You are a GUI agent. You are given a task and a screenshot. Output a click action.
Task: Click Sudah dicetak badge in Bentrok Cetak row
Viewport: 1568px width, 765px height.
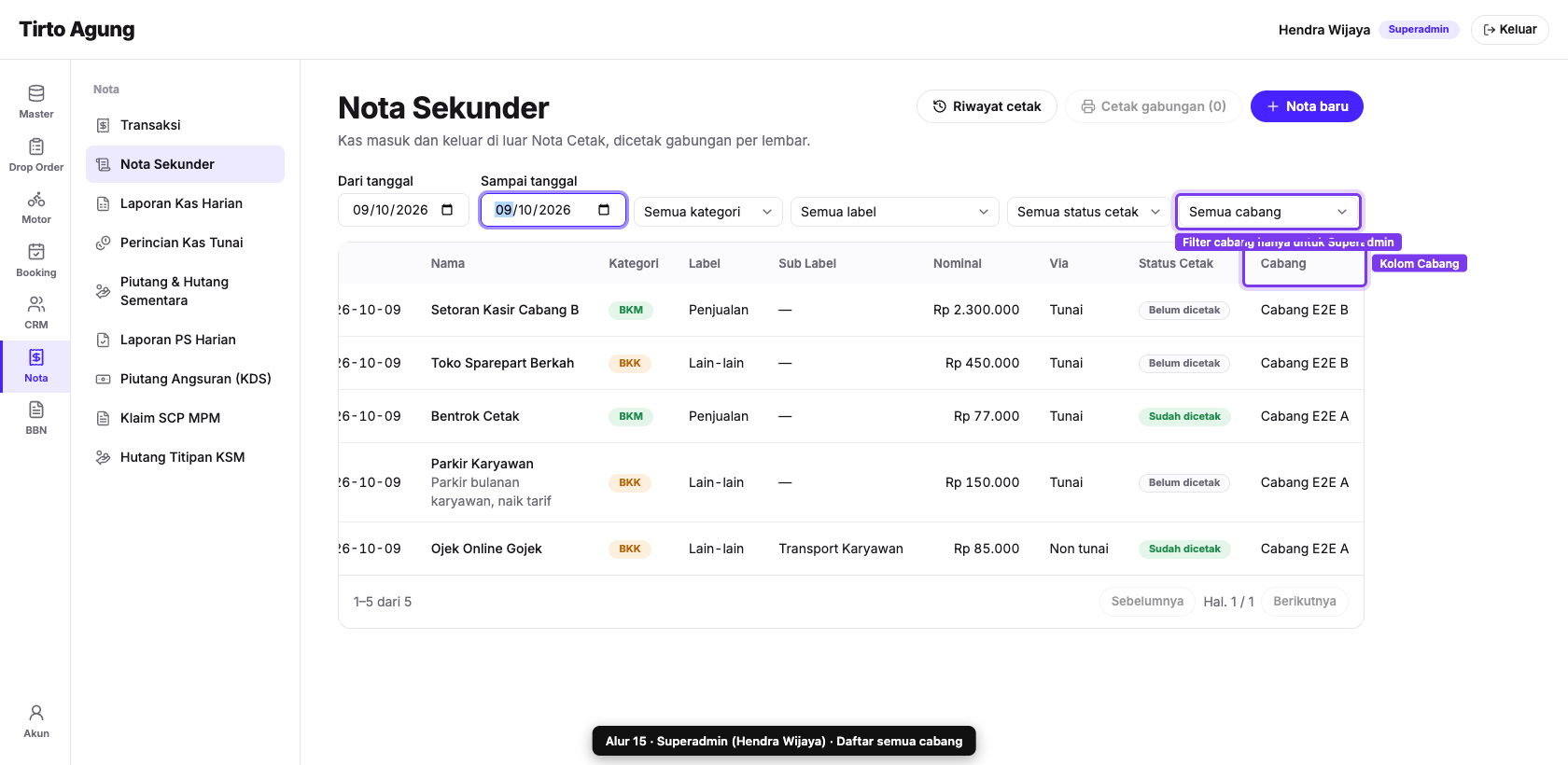(1184, 416)
